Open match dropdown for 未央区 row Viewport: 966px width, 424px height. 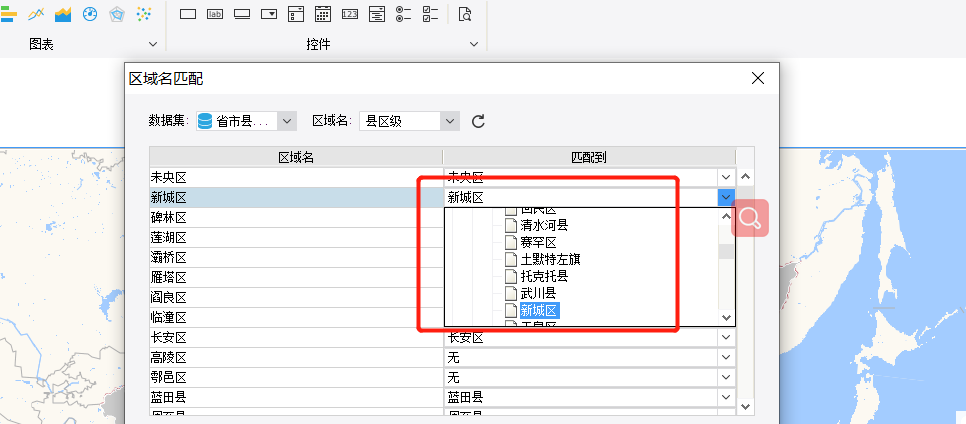726,177
